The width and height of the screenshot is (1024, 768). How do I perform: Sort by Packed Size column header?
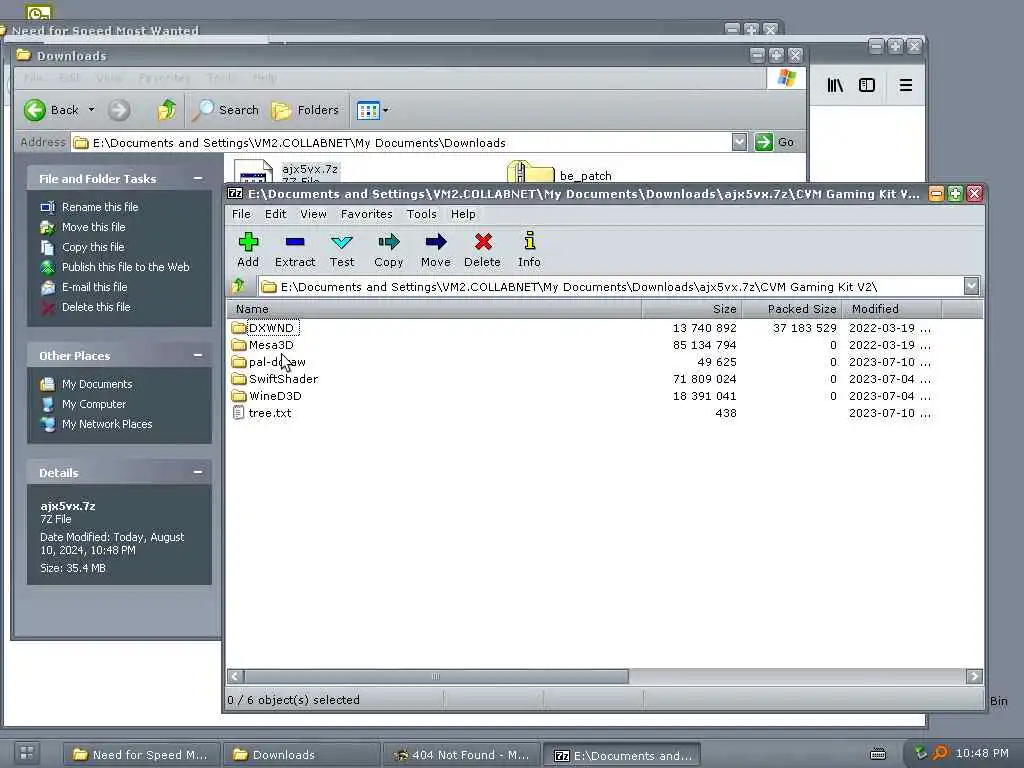tap(792, 309)
